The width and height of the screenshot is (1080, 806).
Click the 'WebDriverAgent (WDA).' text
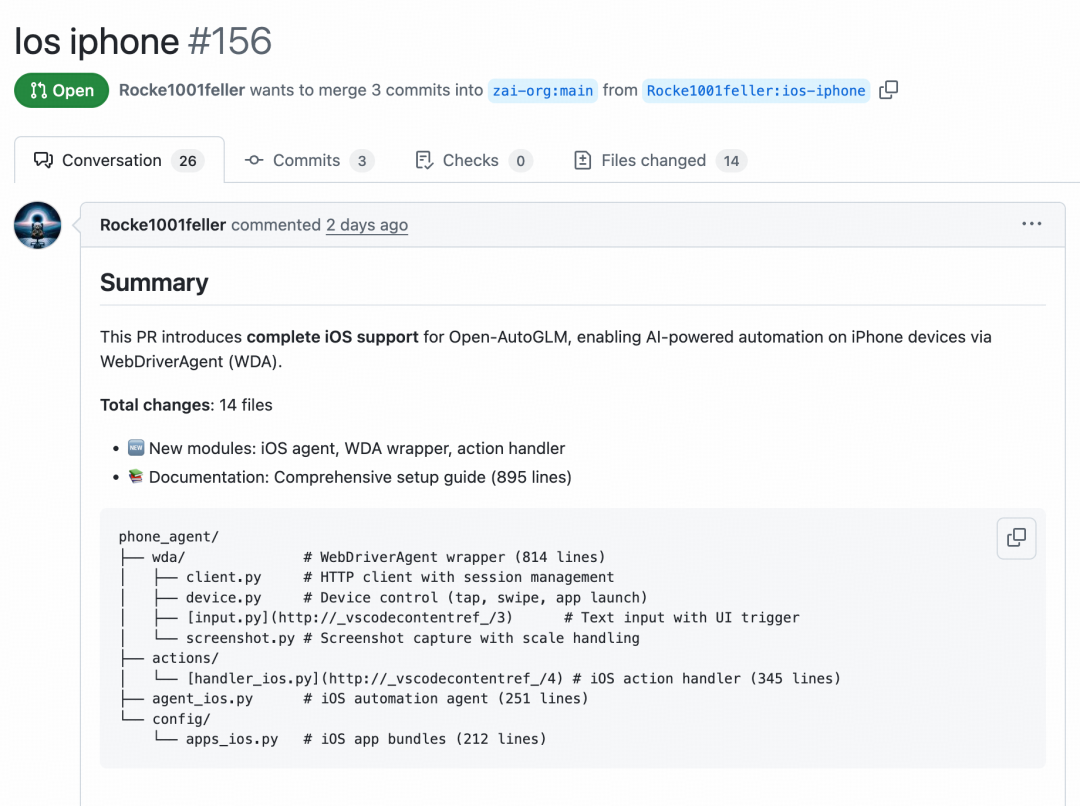pos(191,362)
